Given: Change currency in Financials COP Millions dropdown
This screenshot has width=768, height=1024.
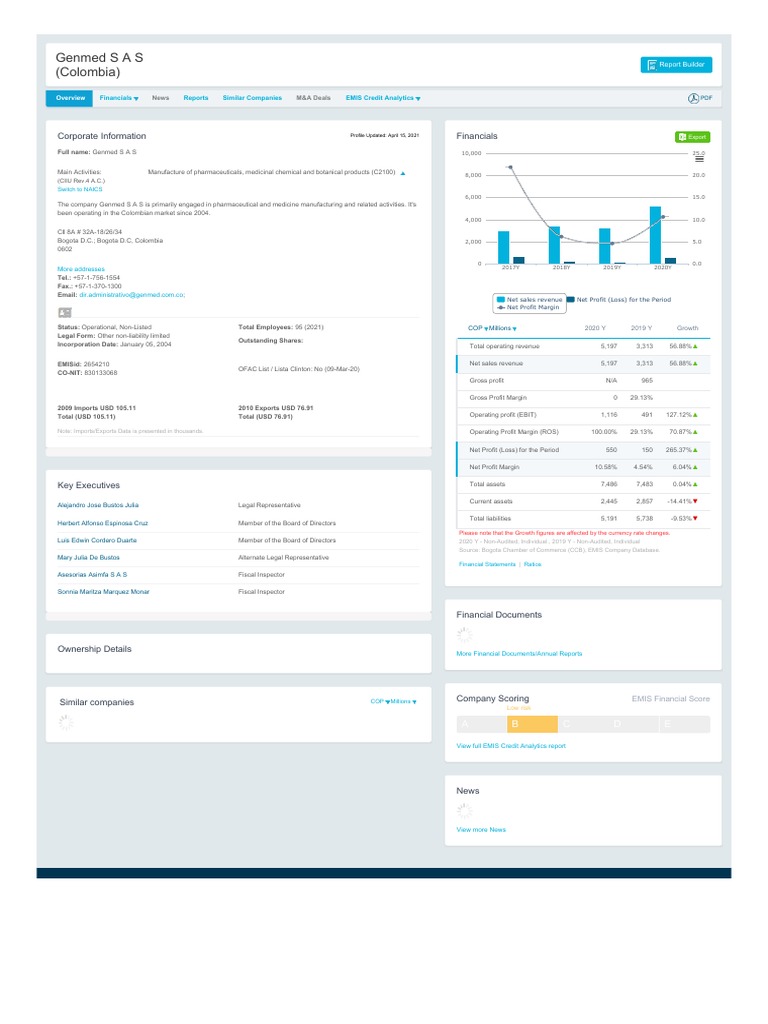Looking at the screenshot, I should (x=492, y=328).
